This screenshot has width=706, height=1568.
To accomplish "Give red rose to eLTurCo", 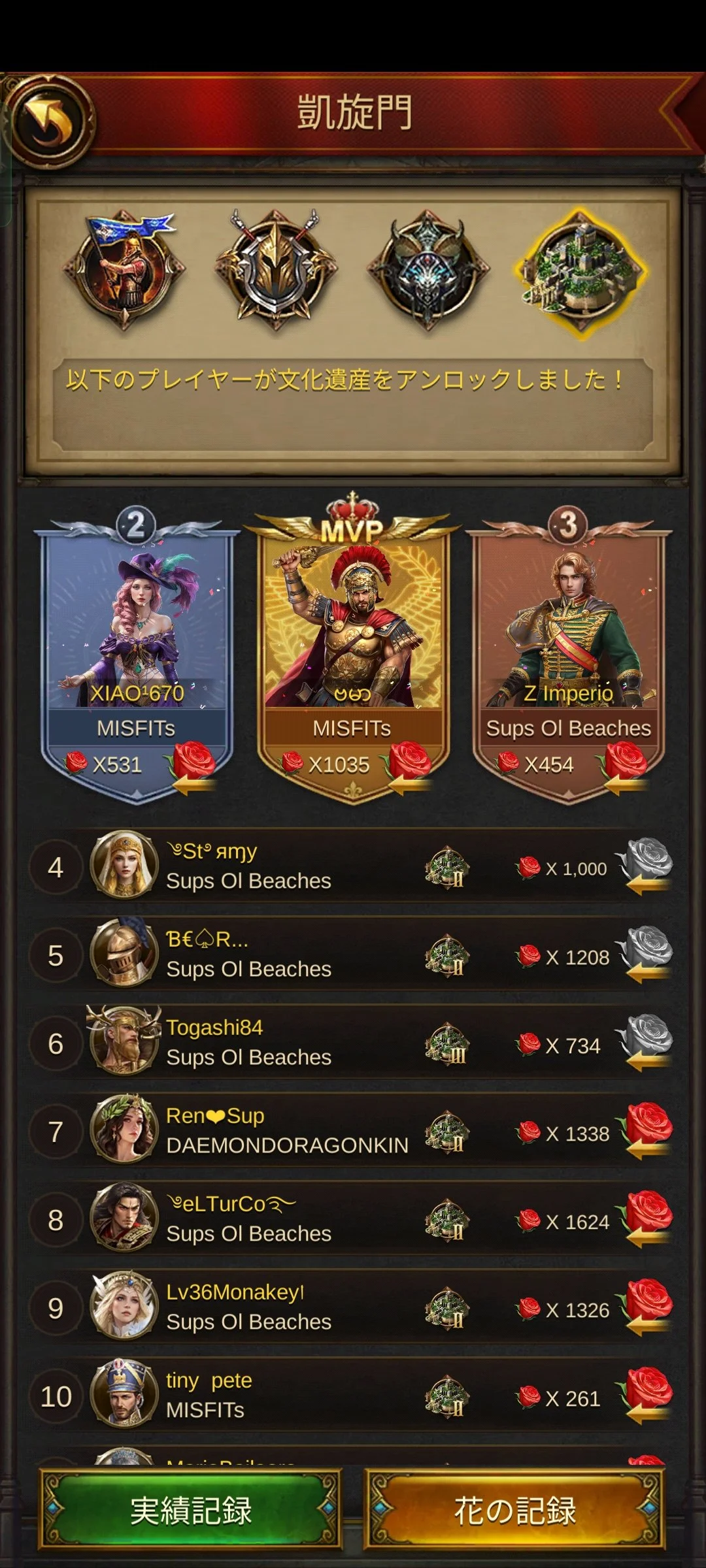I will click(646, 1218).
